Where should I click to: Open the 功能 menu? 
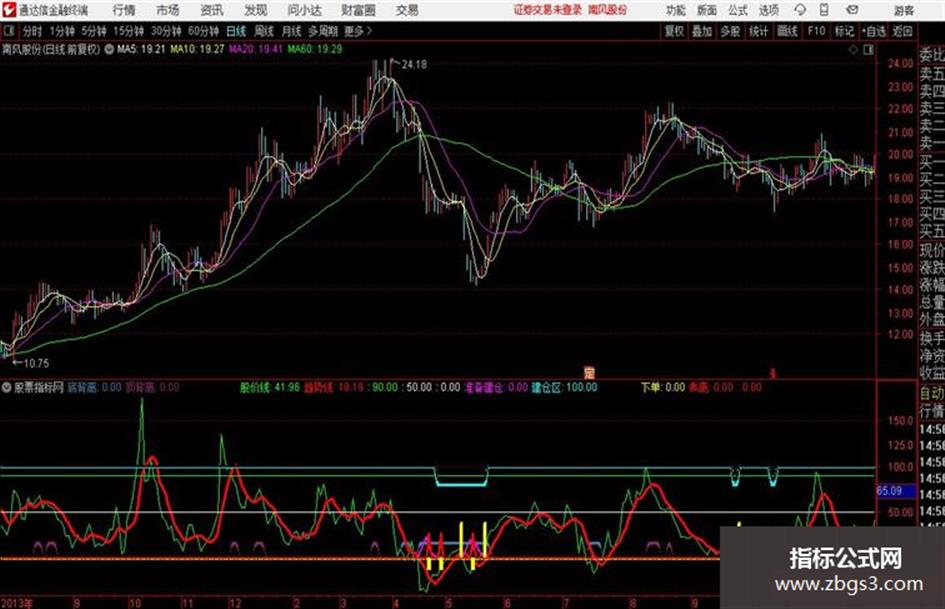click(x=676, y=10)
